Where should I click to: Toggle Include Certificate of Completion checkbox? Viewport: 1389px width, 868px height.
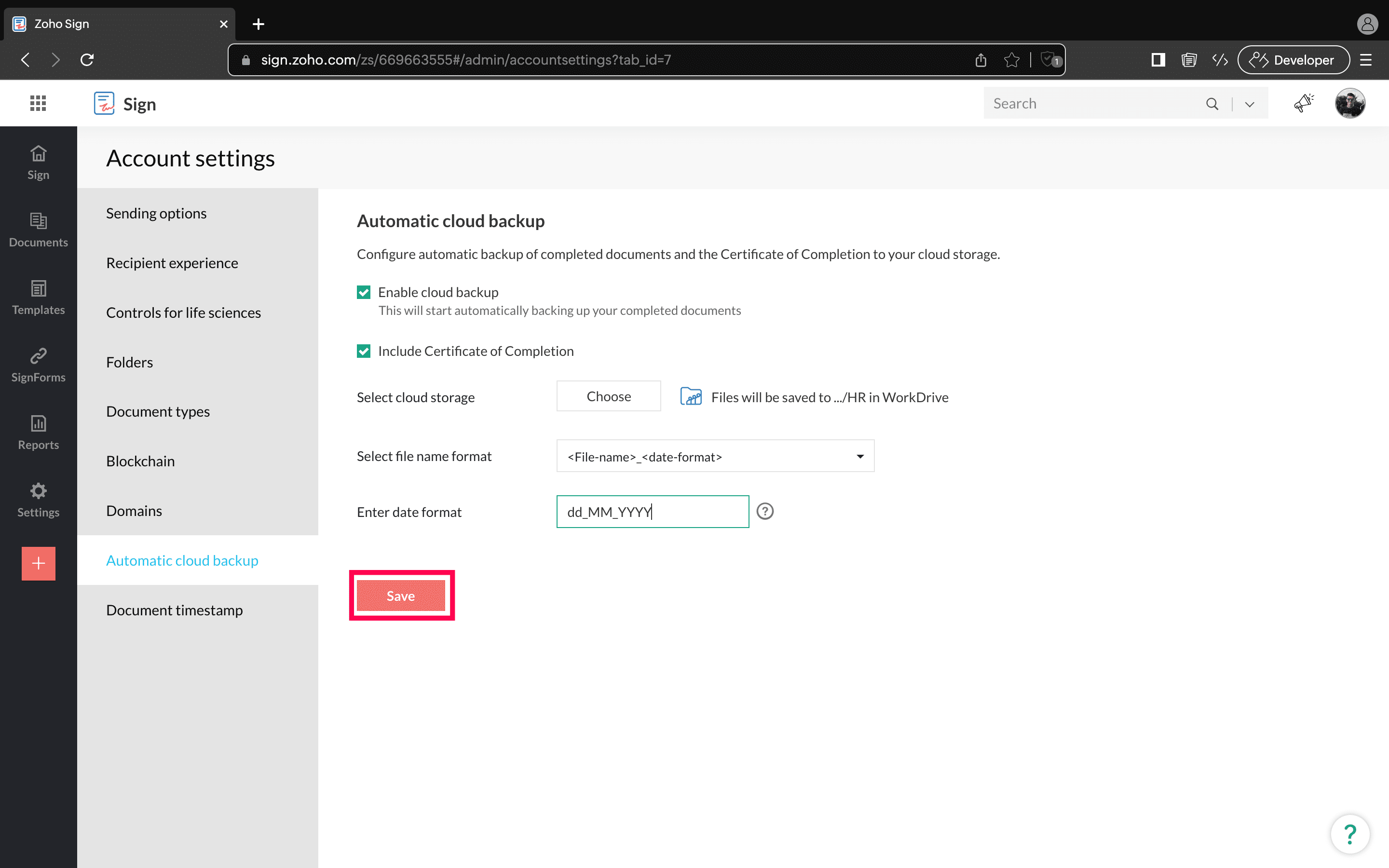coord(363,351)
